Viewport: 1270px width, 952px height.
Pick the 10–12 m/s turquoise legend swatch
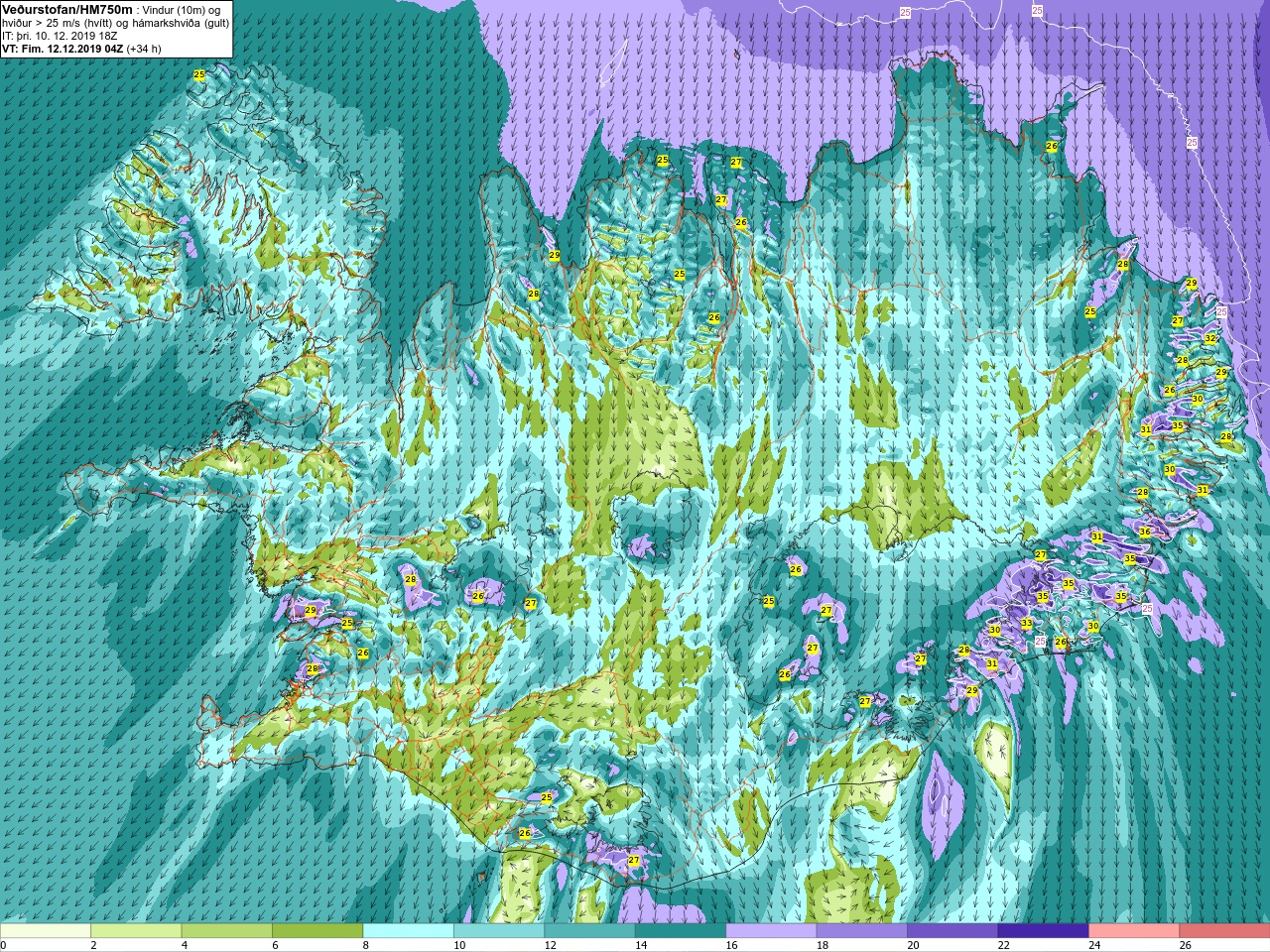499,931
